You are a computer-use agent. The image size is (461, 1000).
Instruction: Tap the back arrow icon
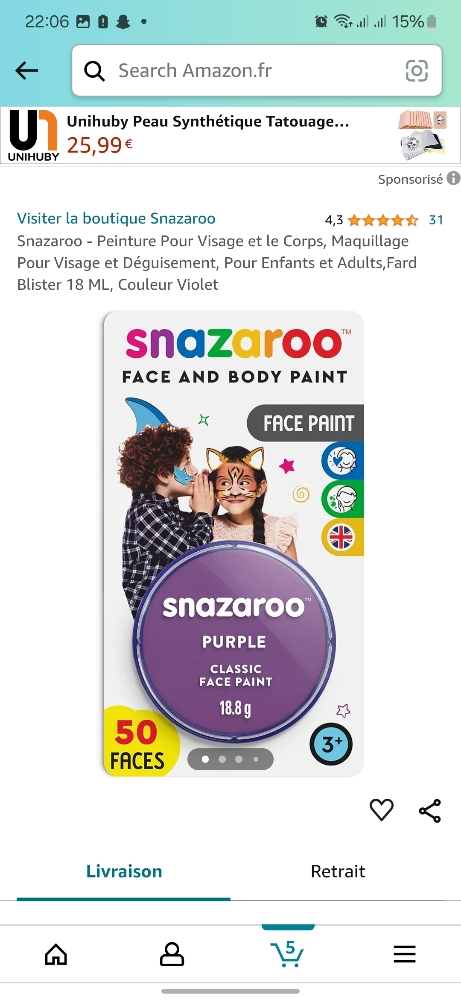coord(27,71)
